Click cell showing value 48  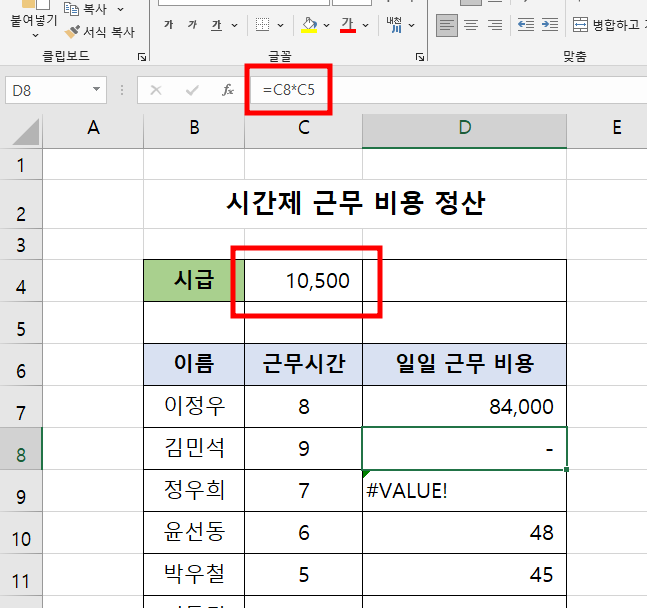(x=464, y=533)
